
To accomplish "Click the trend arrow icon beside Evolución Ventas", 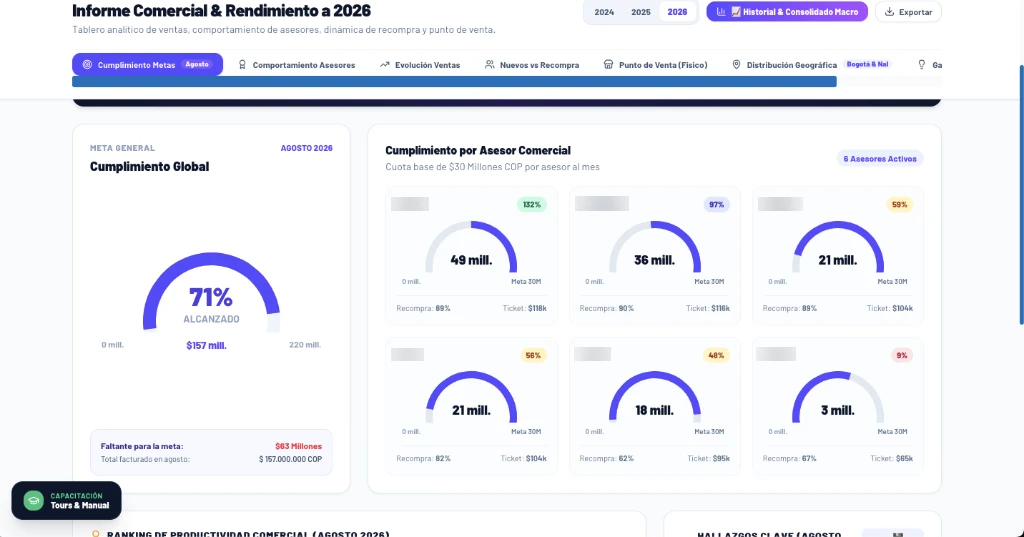I will pos(385,65).
